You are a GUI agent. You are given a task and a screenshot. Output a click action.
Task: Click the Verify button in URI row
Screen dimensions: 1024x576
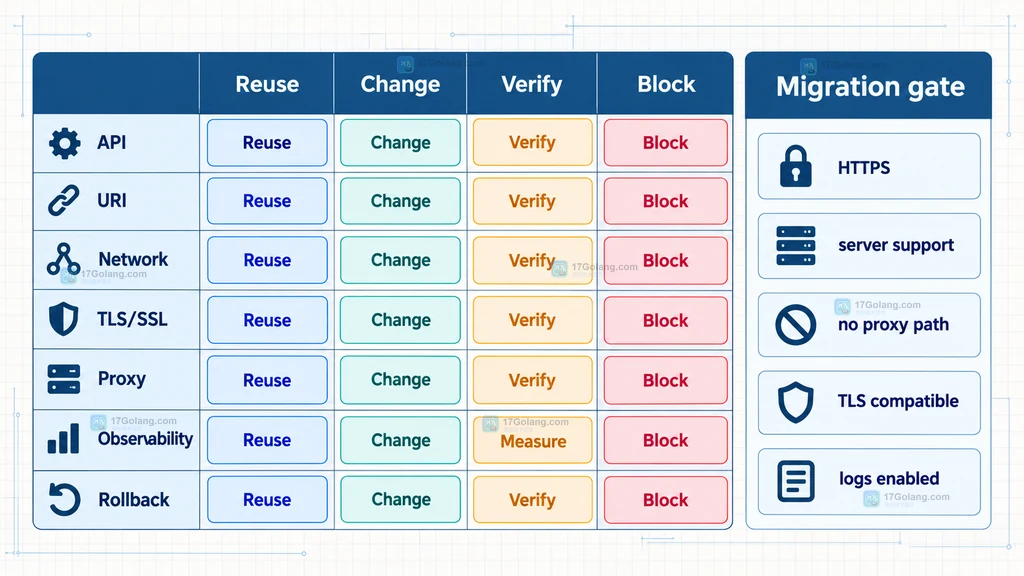pyautogui.click(x=533, y=201)
